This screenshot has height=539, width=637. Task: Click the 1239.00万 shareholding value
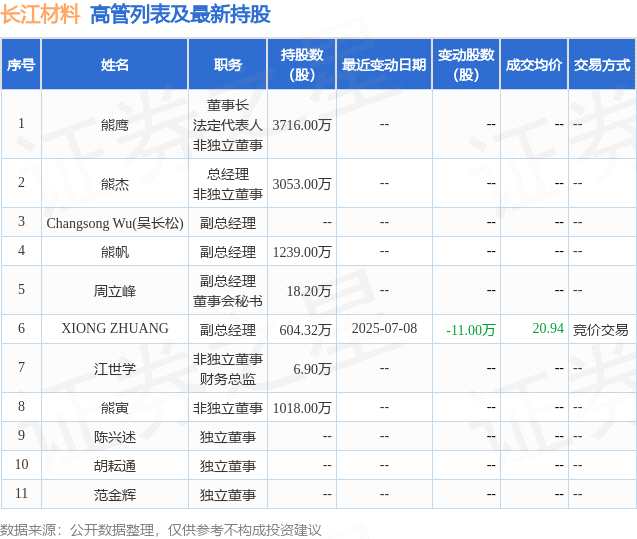click(302, 252)
